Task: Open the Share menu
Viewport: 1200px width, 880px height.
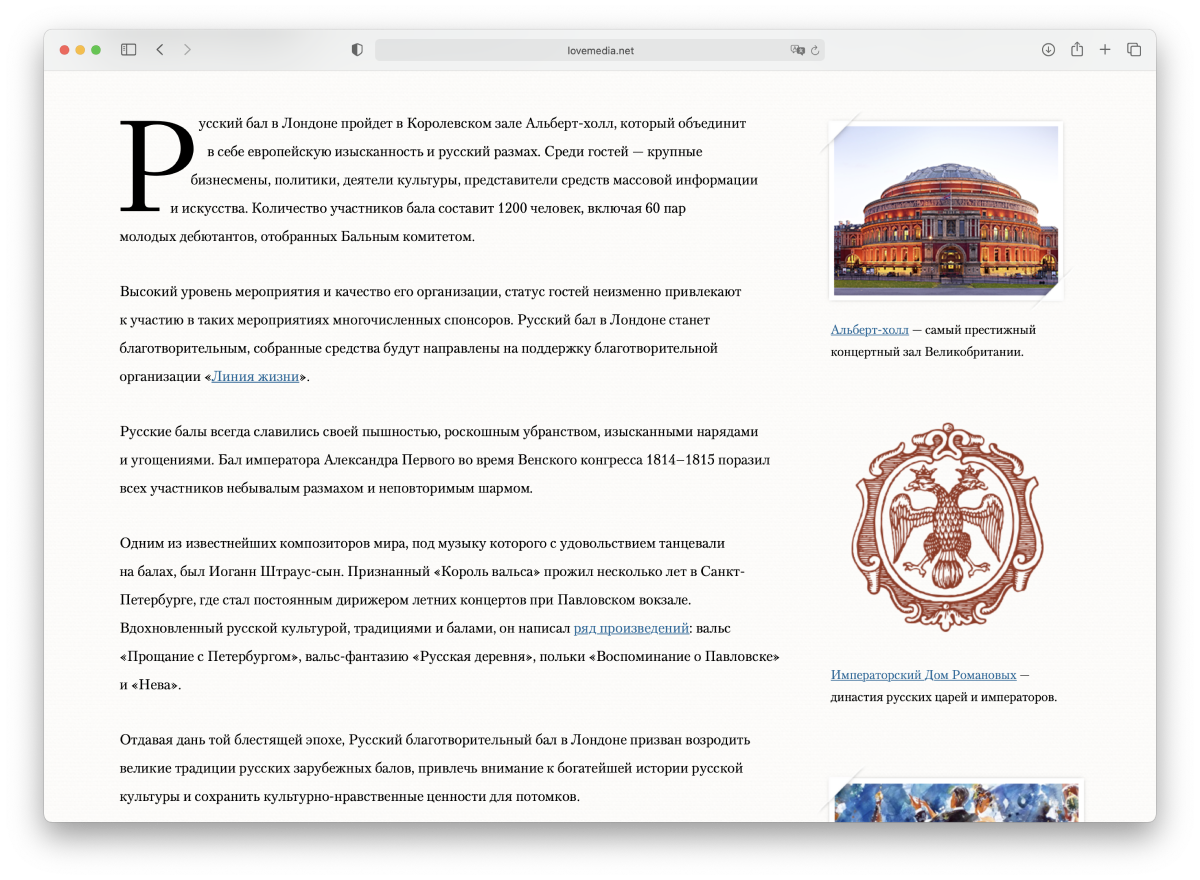Action: [1077, 49]
